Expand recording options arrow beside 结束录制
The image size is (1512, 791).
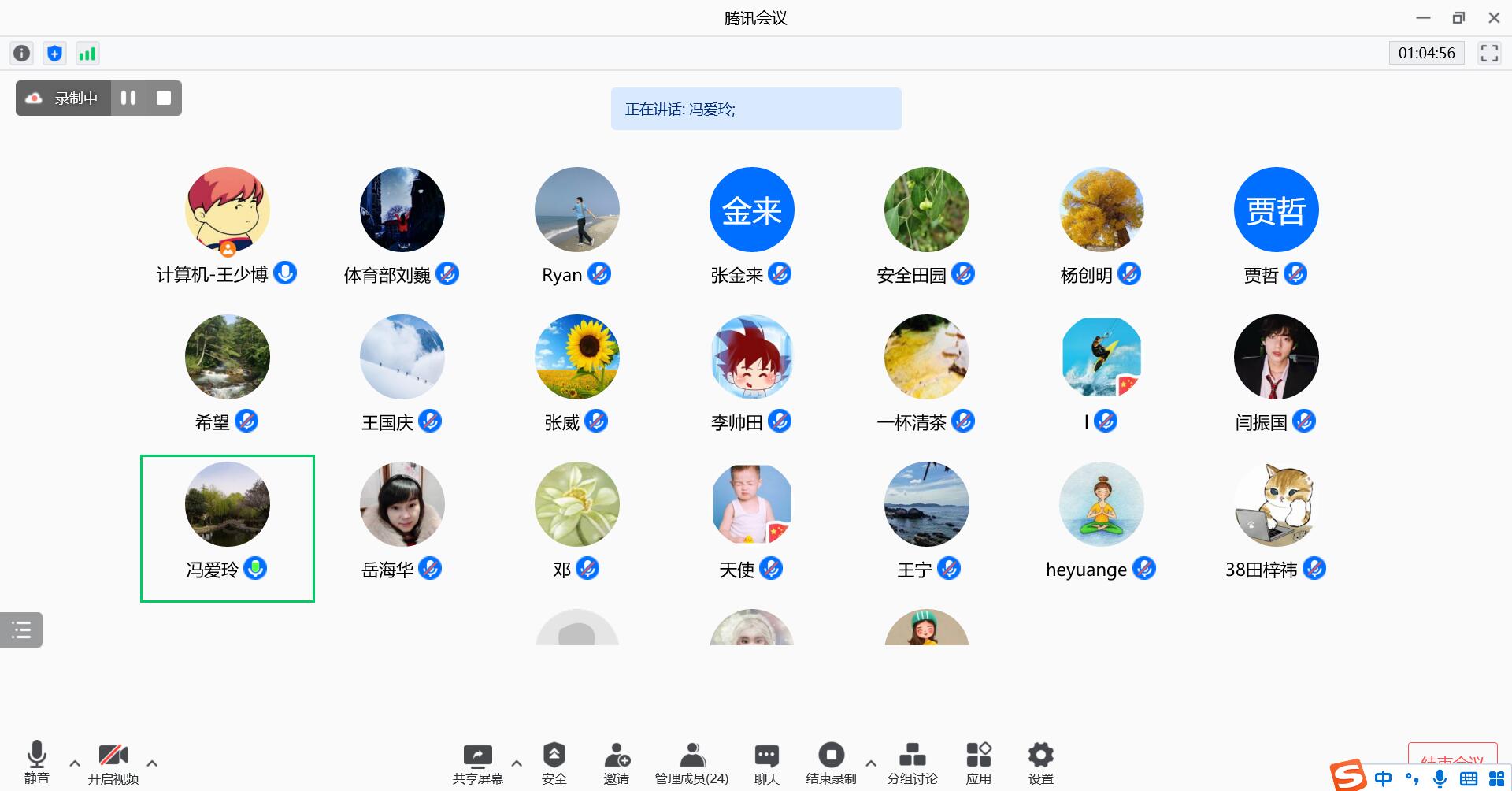coord(871,763)
